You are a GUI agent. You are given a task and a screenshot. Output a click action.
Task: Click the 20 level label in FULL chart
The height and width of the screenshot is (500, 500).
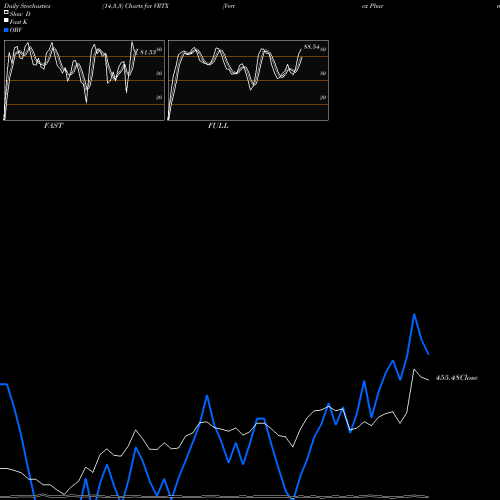point(323,98)
